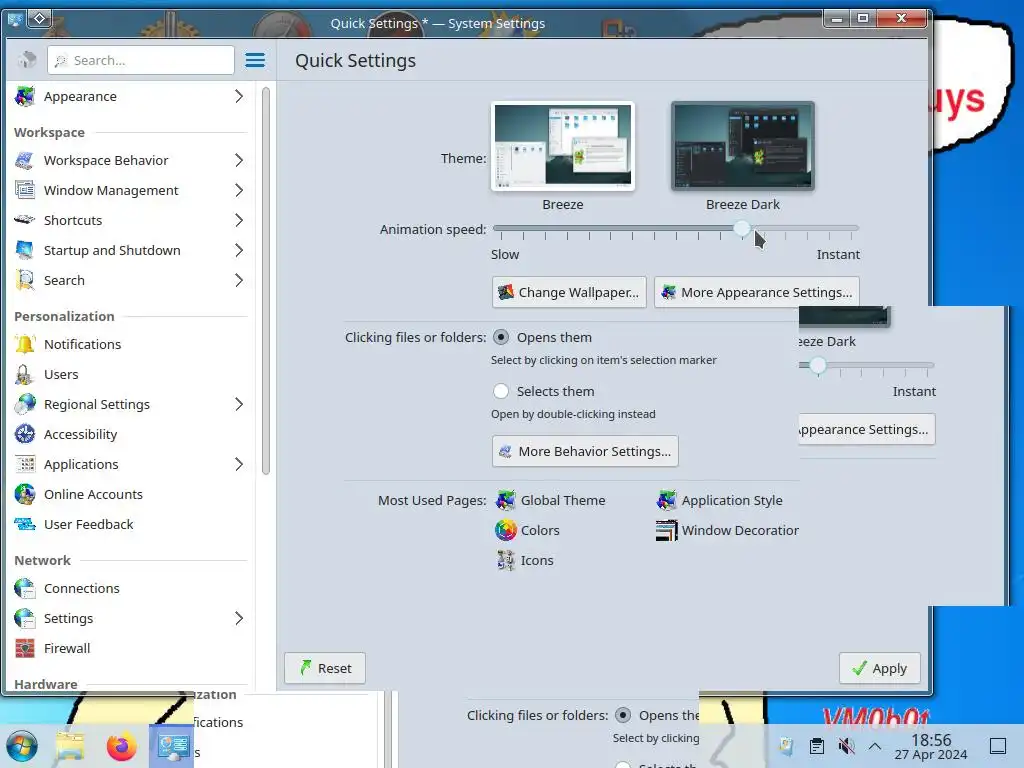Select the "Opens them" radio button
This screenshot has height=768, width=1024.
(x=501, y=338)
